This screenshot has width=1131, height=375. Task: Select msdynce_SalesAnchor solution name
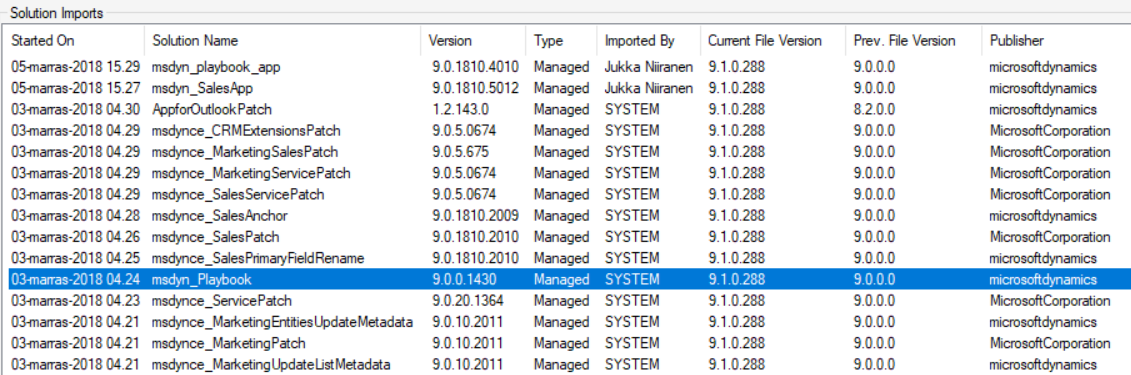tap(220, 216)
